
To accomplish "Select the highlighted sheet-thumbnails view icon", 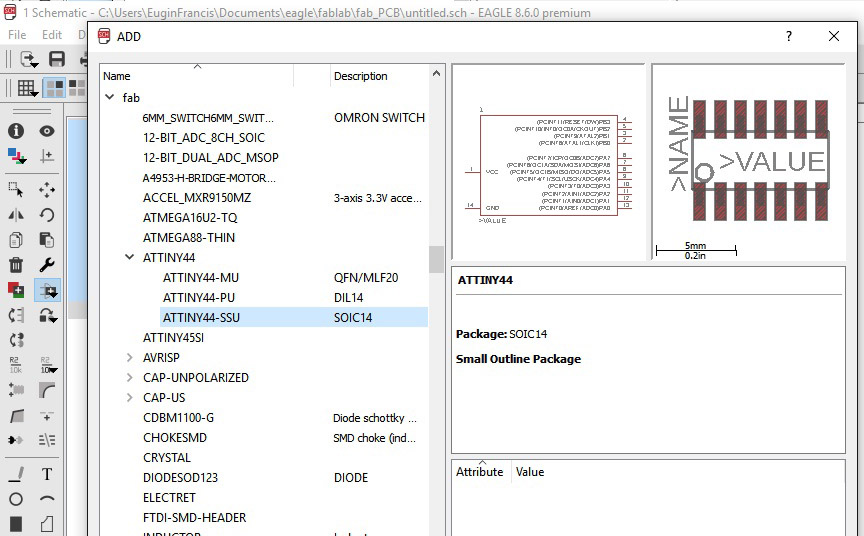I will click(x=55, y=88).
